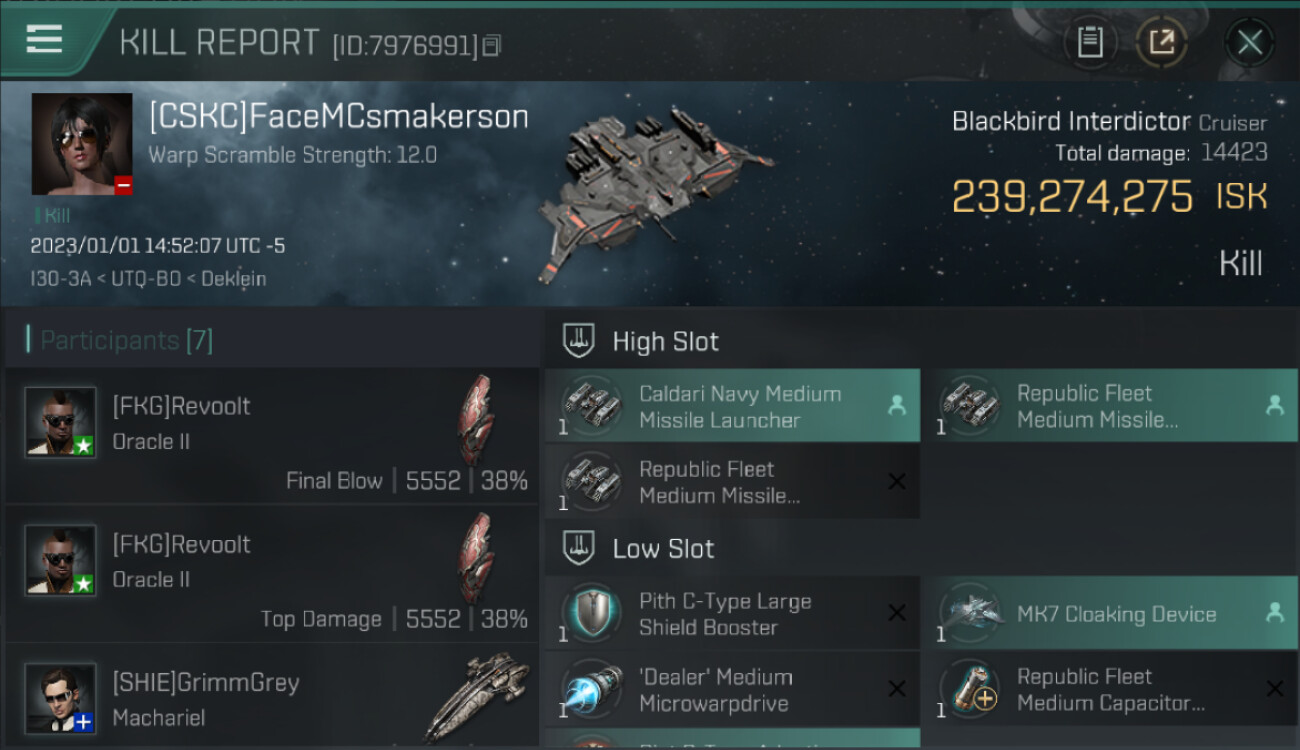Close the kill report window
Screen dimensions: 1300x750
[x=1249, y=42]
